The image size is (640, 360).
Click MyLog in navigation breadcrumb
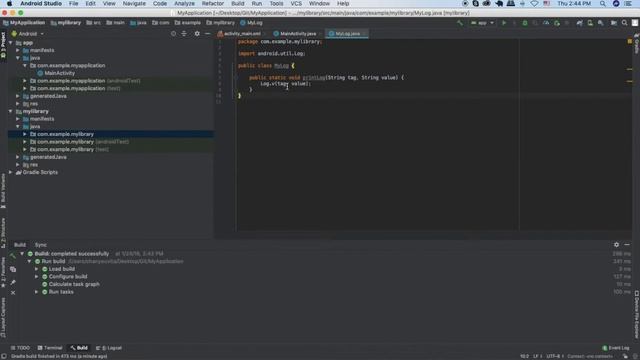pos(251,23)
